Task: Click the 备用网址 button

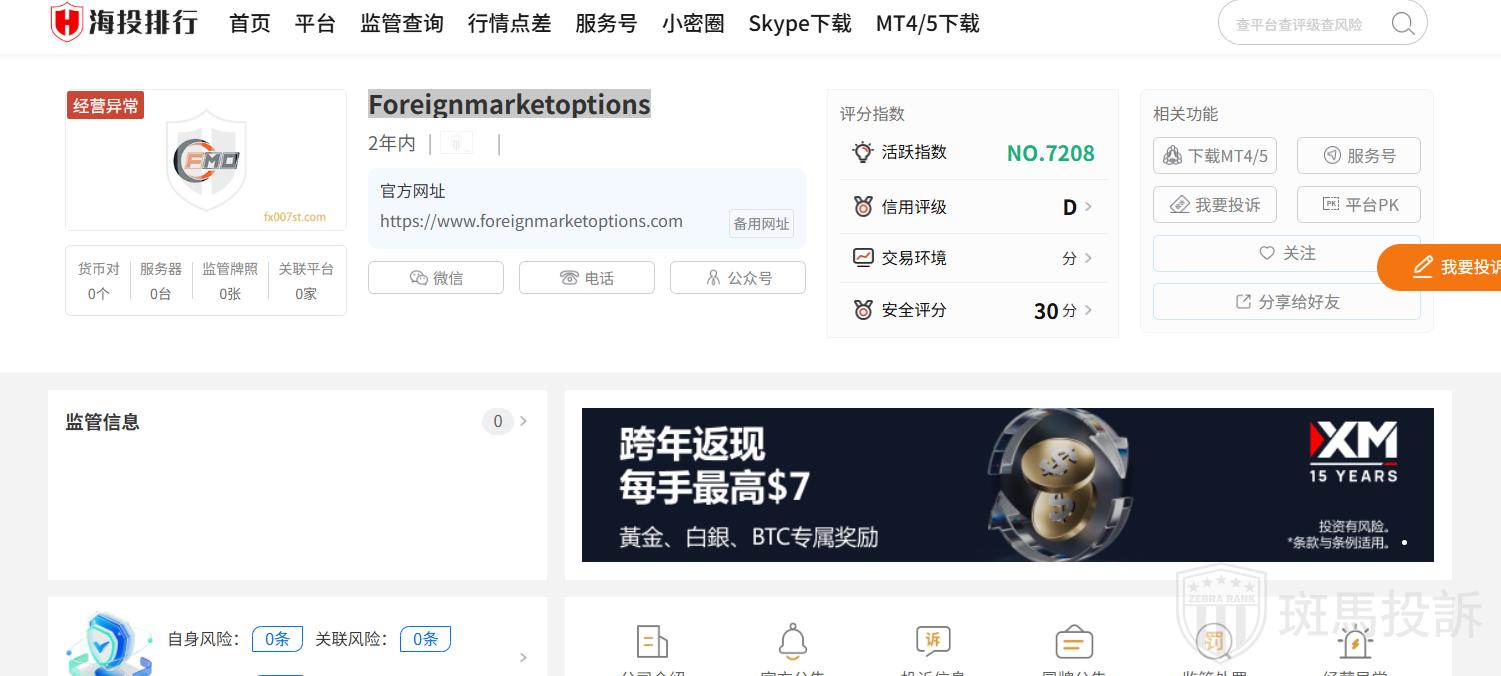Action: pos(762,224)
